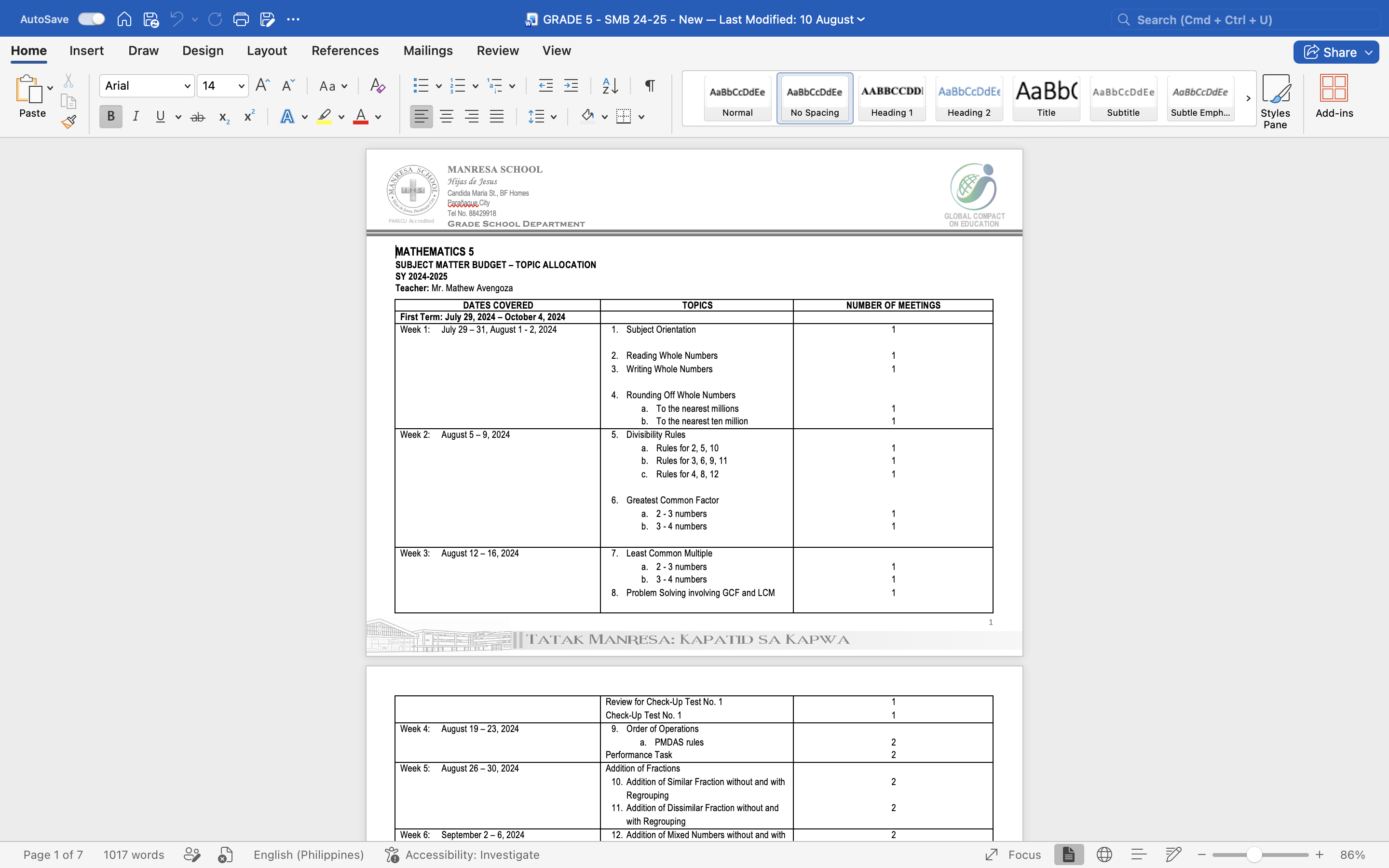This screenshot has width=1389, height=868.
Task: Toggle Italic formatting
Action: point(136,117)
